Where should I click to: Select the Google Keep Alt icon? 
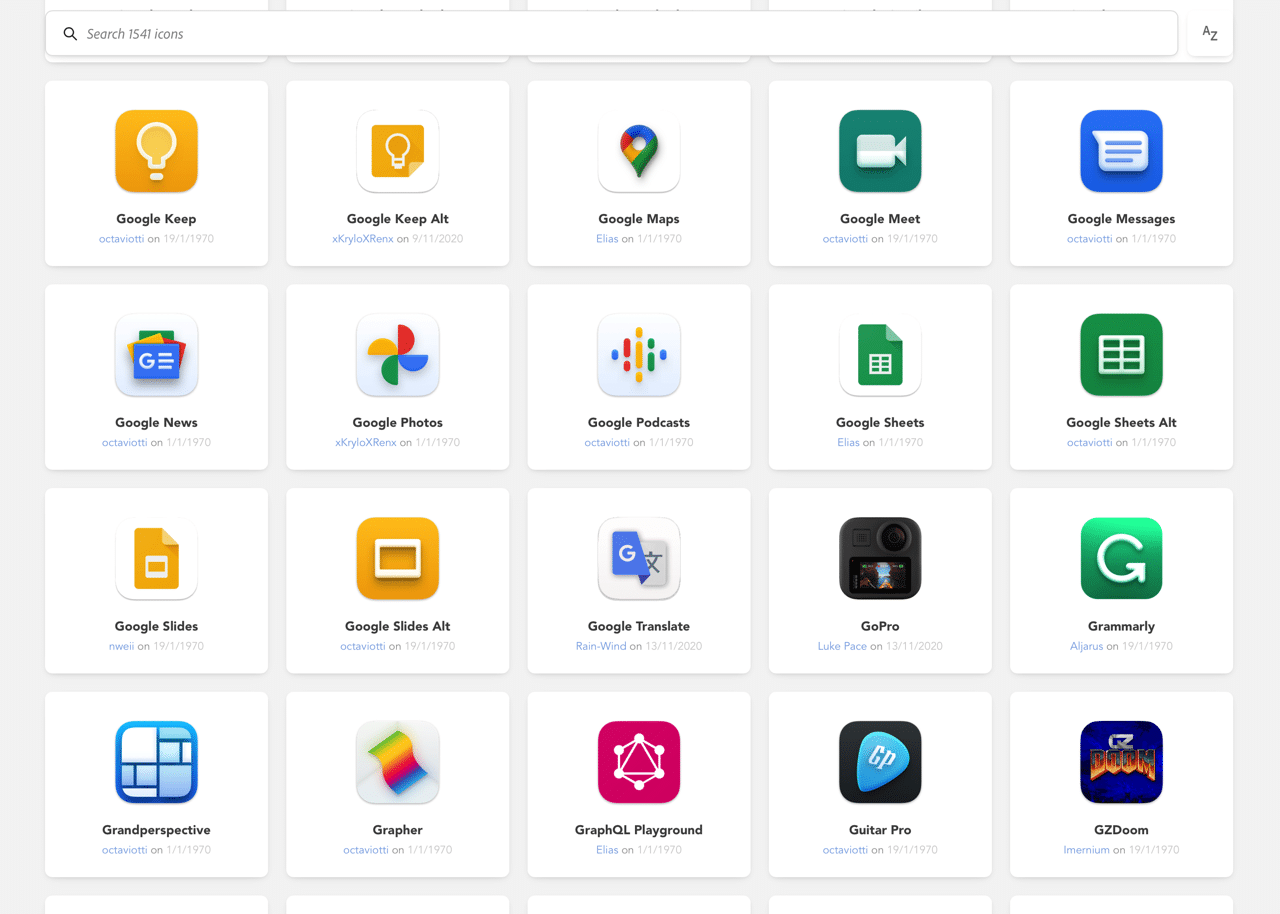click(x=398, y=151)
